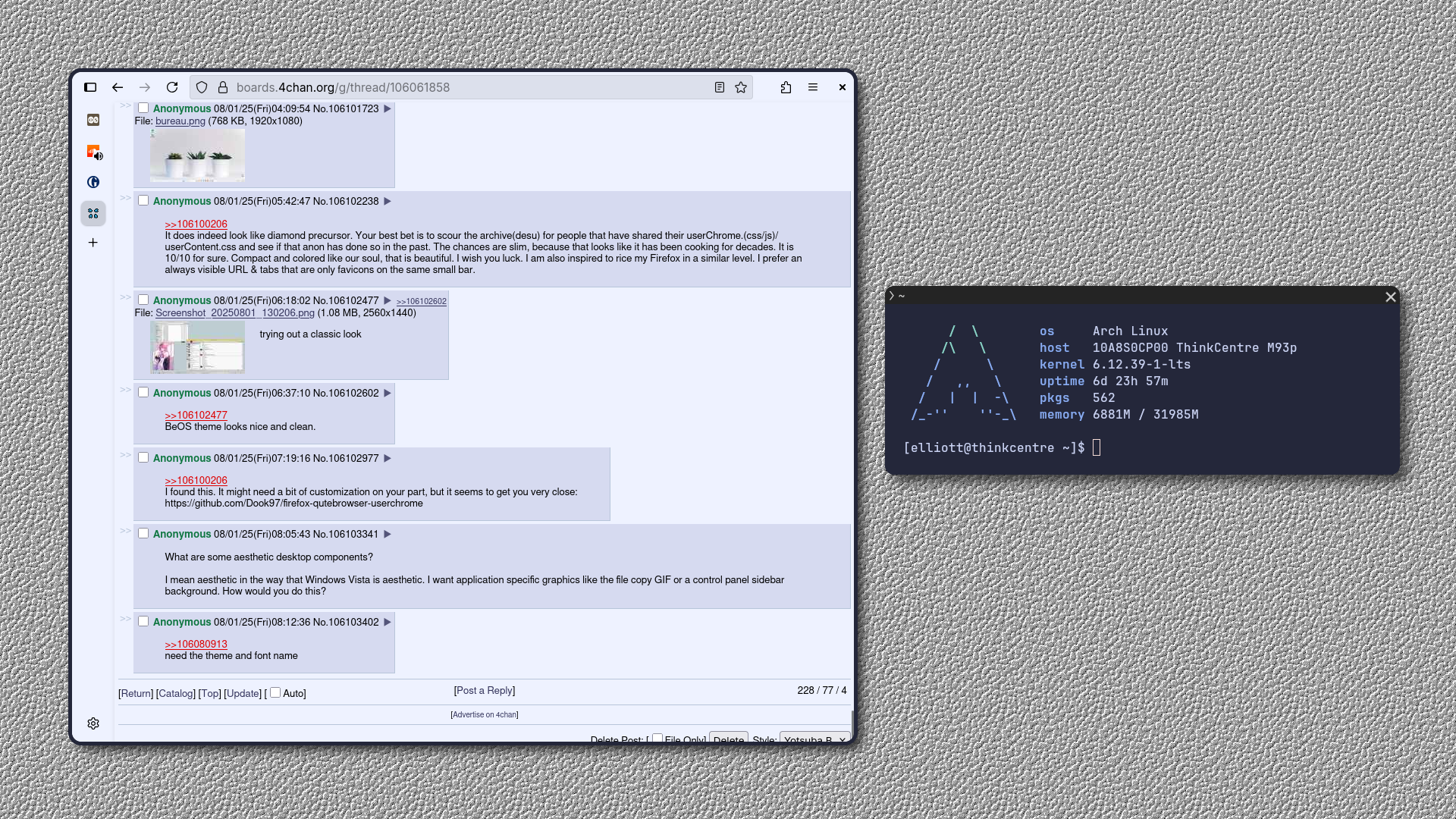Click the Update thread link
Image resolution: width=1456 pixels, height=819 pixels.
click(x=243, y=693)
